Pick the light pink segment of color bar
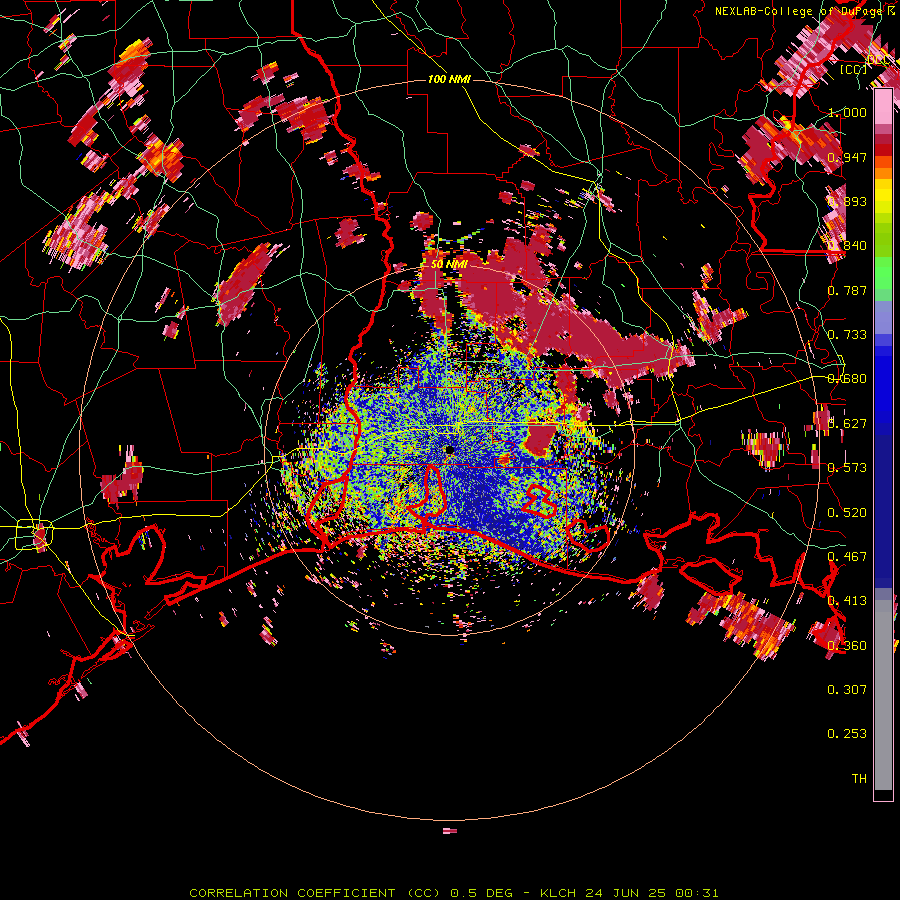The image size is (900, 900). pos(883,107)
